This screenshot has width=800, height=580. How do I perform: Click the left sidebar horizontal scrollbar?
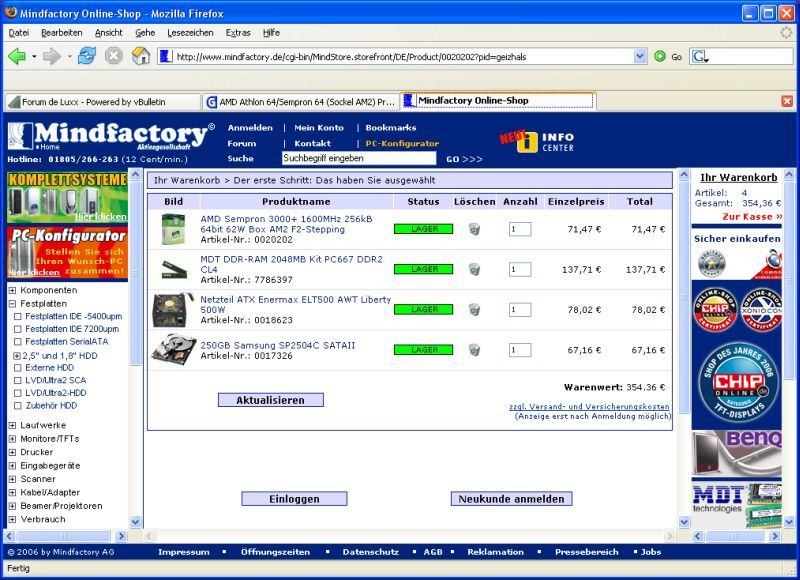click(x=65, y=536)
